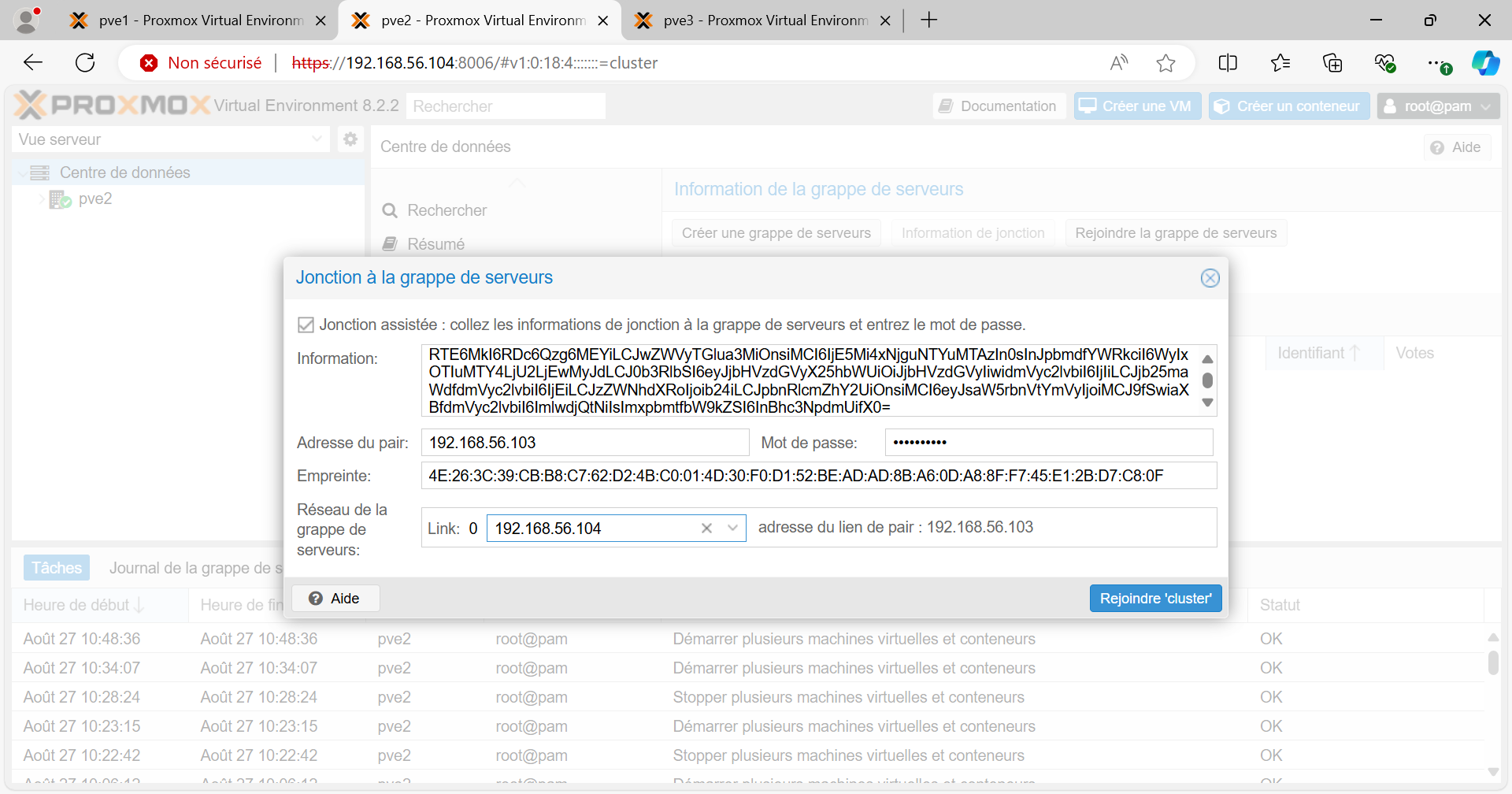The width and height of the screenshot is (1512, 794).
Task: Open the root@pam user menu
Action: click(1438, 106)
